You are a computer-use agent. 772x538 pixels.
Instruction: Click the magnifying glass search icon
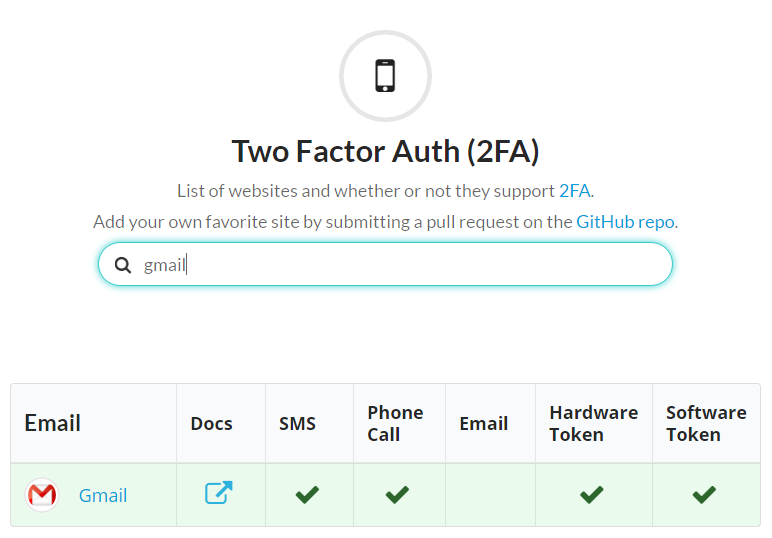[x=123, y=265]
